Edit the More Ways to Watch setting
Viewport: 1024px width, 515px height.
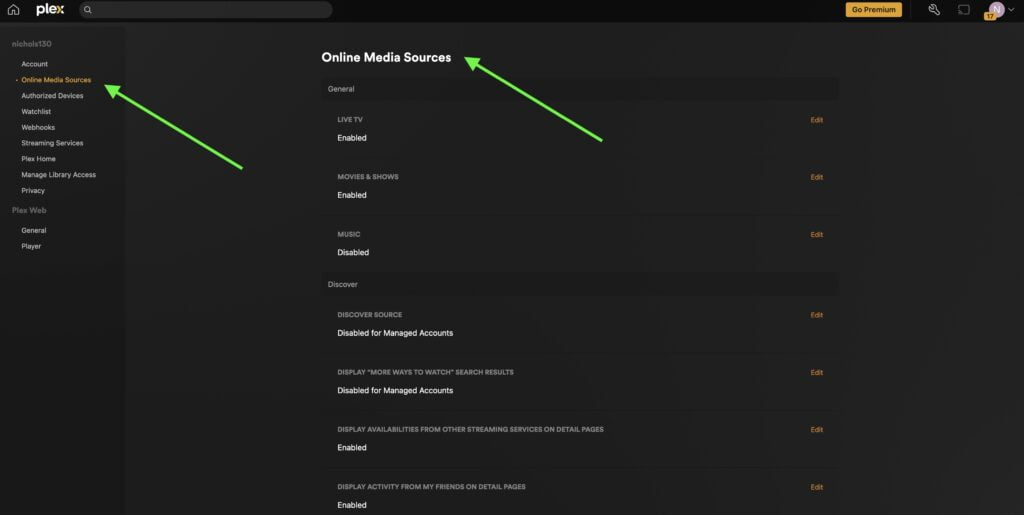[x=816, y=372]
